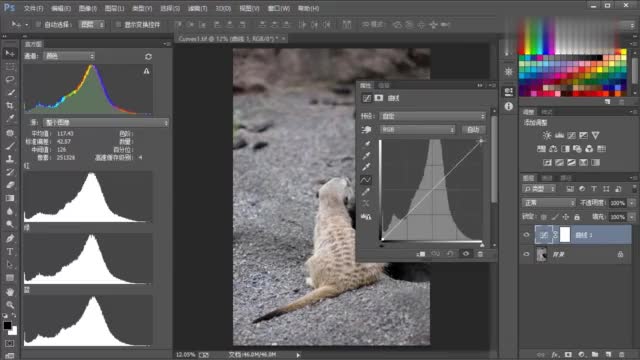The height and width of the screenshot is (360, 640).
Task: Enable the auto-select checkbox
Action: coord(38,24)
